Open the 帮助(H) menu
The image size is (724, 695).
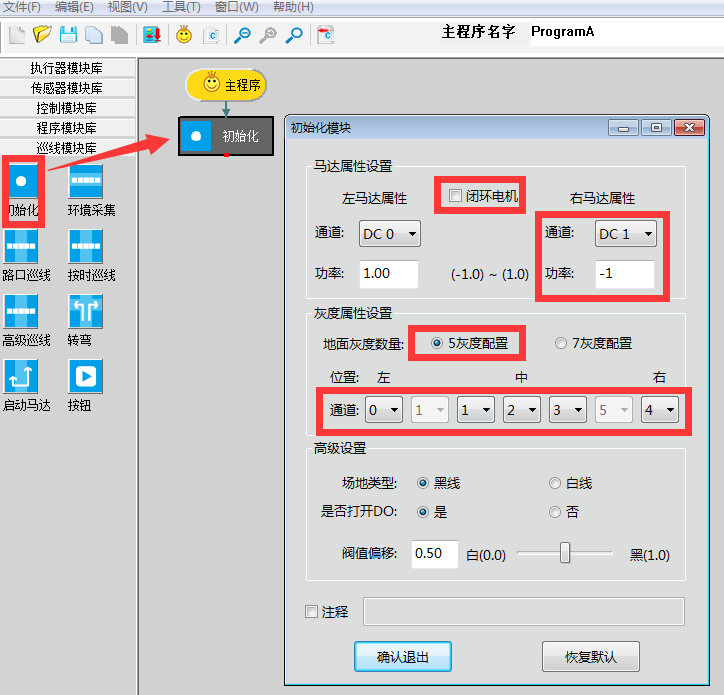pyautogui.click(x=293, y=7)
